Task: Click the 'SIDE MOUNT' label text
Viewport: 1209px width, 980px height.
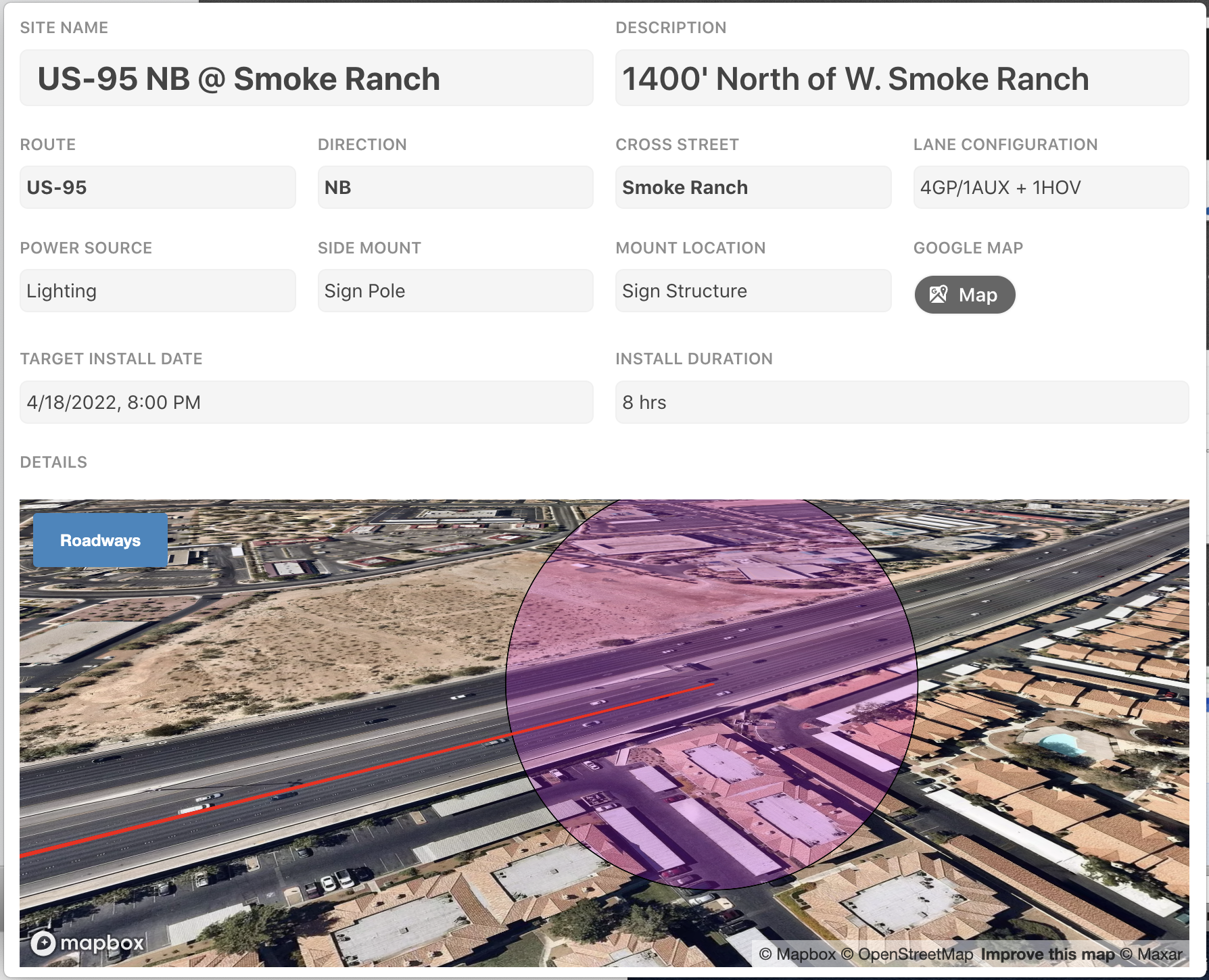Action: pos(369,248)
